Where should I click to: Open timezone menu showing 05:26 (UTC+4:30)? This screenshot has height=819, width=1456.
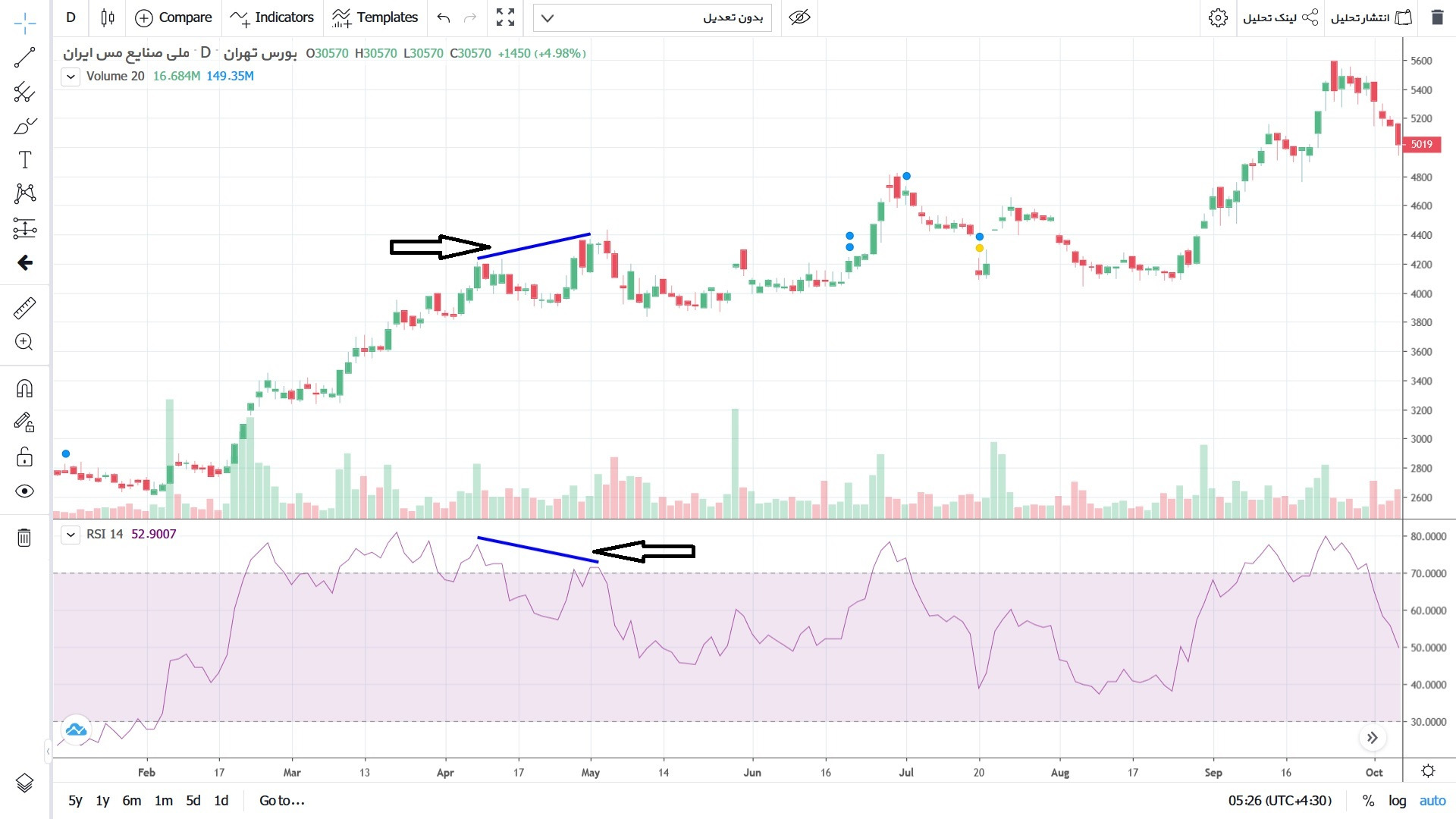pos(1280,801)
